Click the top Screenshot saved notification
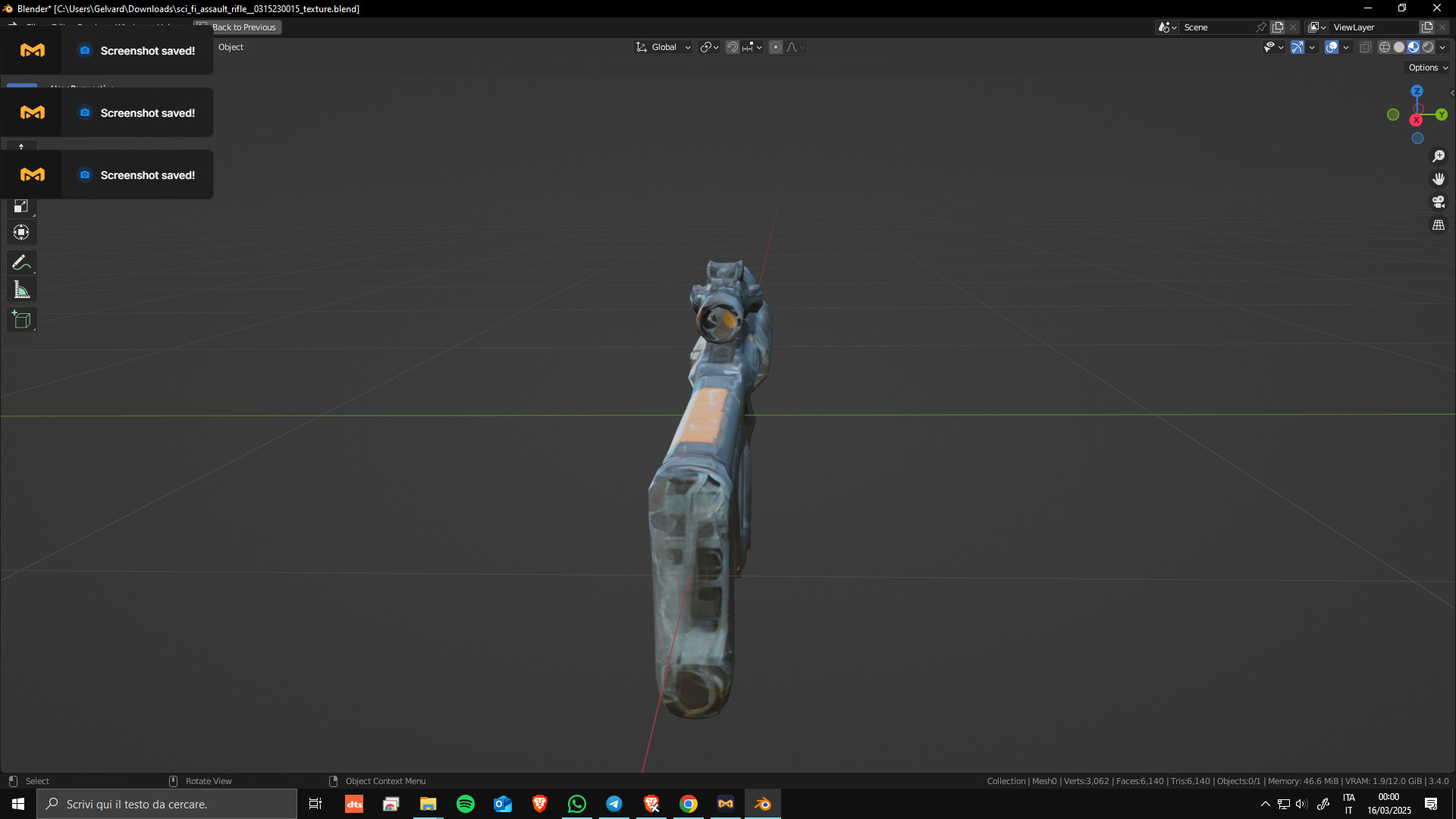The width and height of the screenshot is (1456, 819). click(107, 50)
